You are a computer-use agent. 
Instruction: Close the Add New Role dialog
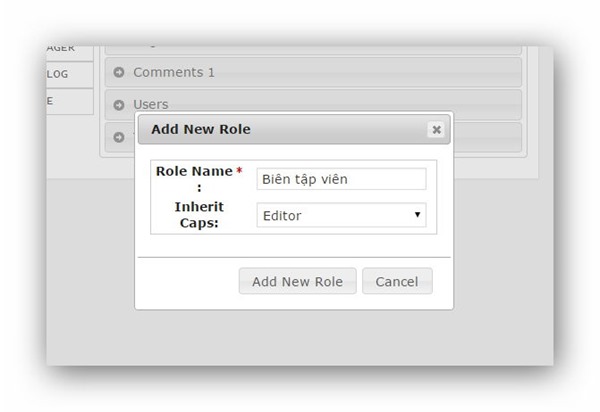pos(436,129)
